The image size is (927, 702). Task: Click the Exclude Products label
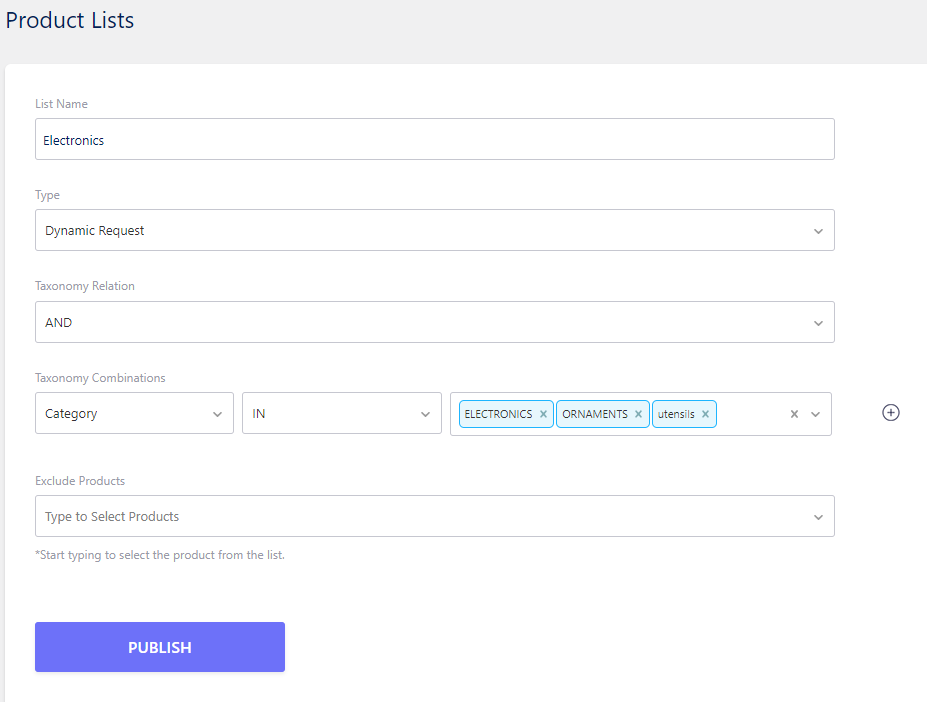(80, 481)
